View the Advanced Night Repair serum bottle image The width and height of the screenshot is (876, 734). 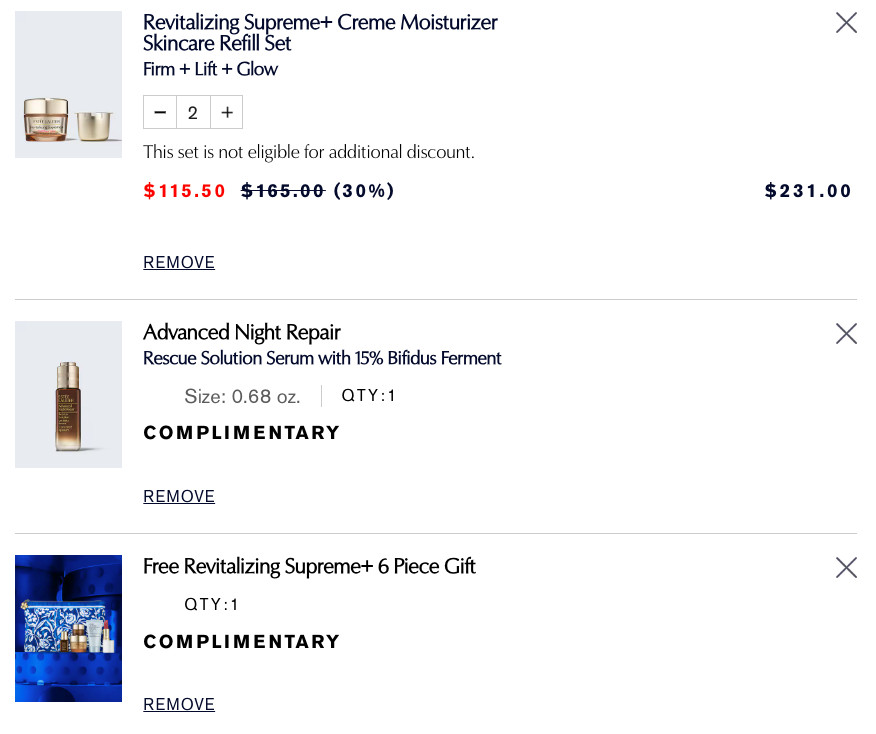[68, 395]
